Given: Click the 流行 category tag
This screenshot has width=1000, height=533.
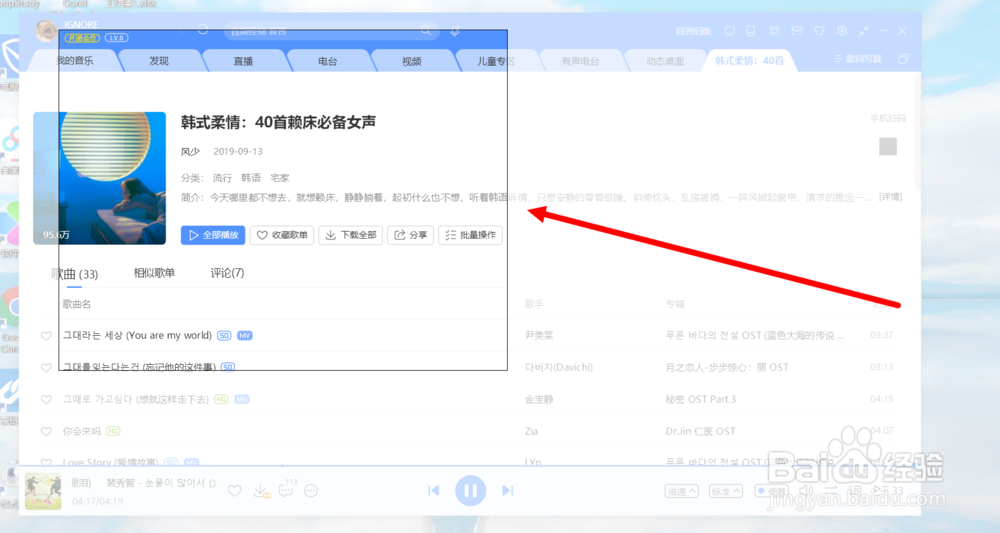Looking at the screenshot, I should pos(223,178).
